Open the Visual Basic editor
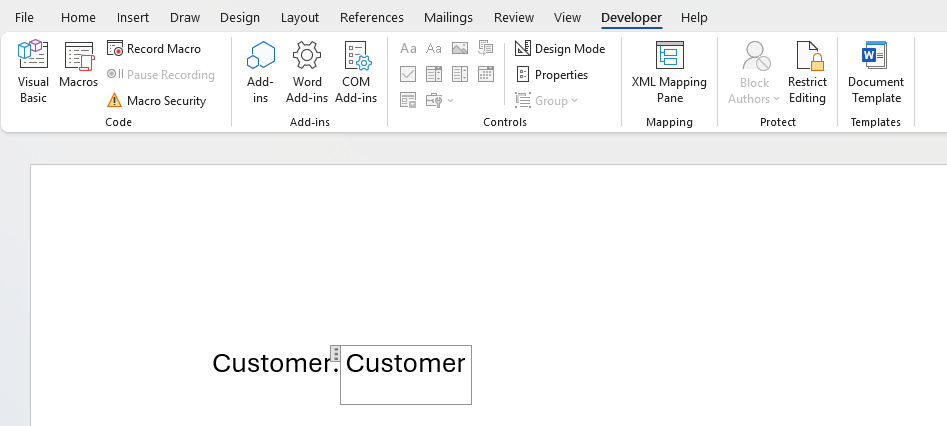The height and width of the screenshot is (426, 947). coord(33,73)
